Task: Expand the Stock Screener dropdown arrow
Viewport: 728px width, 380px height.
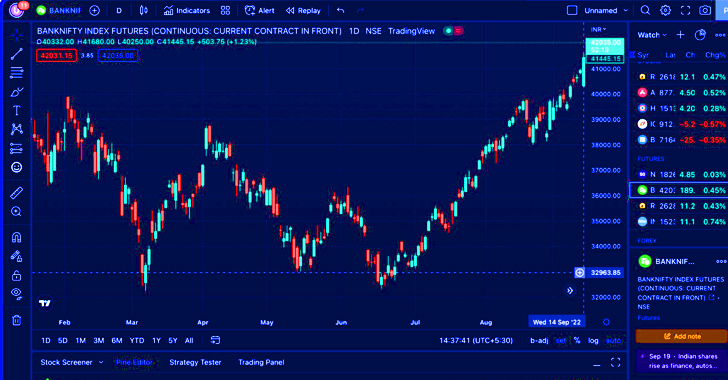Action: point(101,362)
